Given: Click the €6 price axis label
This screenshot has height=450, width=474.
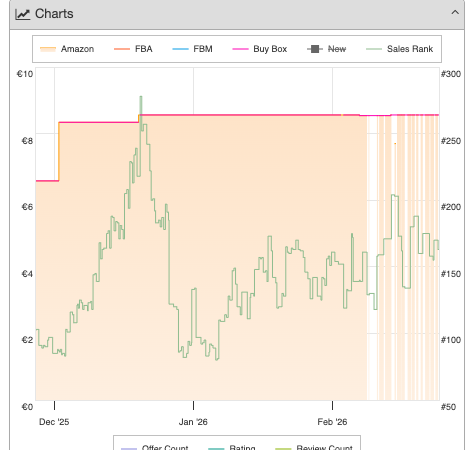Looking at the screenshot, I should pyautogui.click(x=27, y=207).
